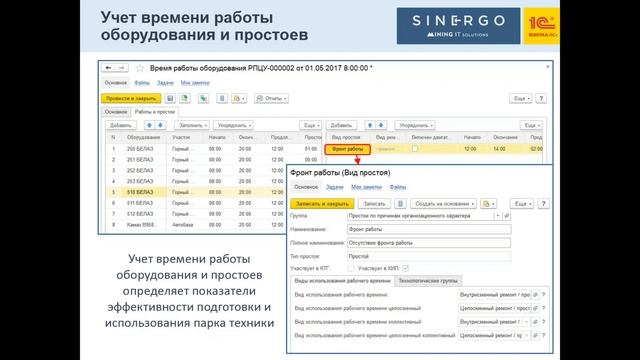Open the Еще menu in the Фронт работы form
The height and width of the screenshot is (360, 640).
click(x=522, y=204)
